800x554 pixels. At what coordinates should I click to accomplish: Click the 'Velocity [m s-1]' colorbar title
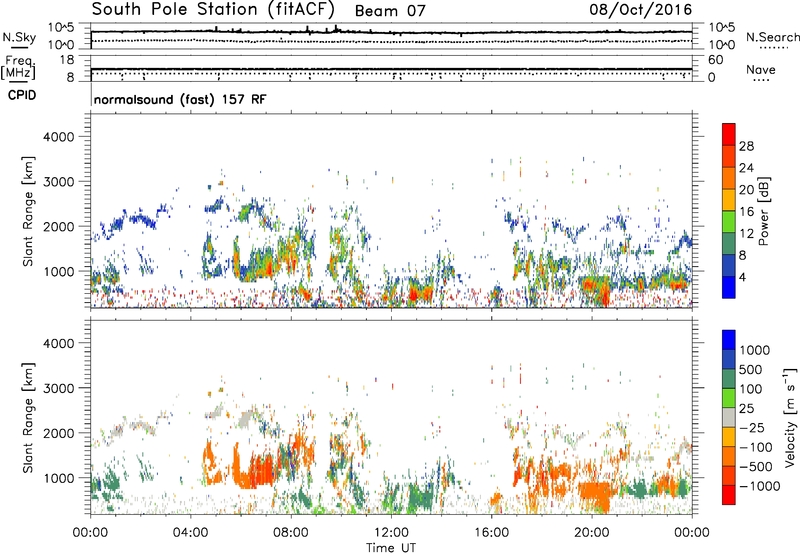point(790,417)
